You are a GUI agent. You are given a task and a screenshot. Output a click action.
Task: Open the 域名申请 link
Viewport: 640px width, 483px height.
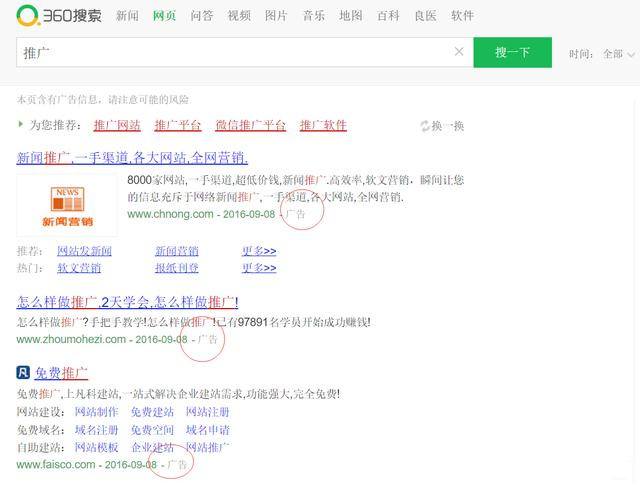pyautogui.click(x=208, y=430)
